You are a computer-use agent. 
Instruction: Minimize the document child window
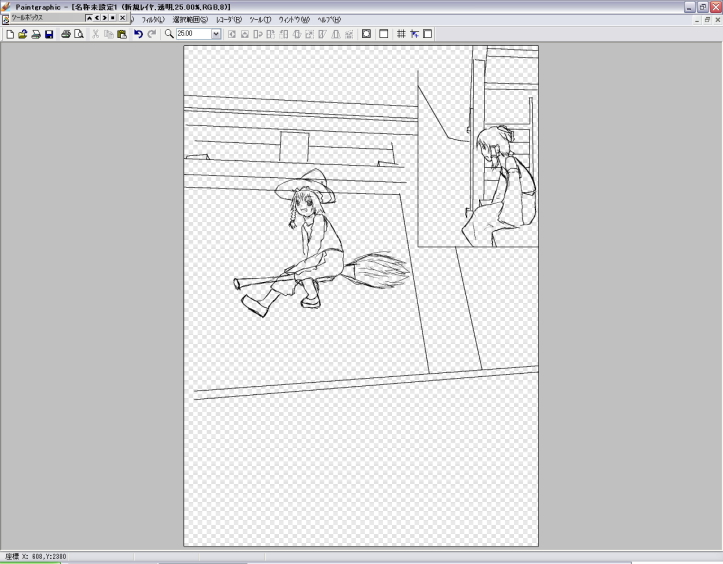pyautogui.click(x=697, y=20)
